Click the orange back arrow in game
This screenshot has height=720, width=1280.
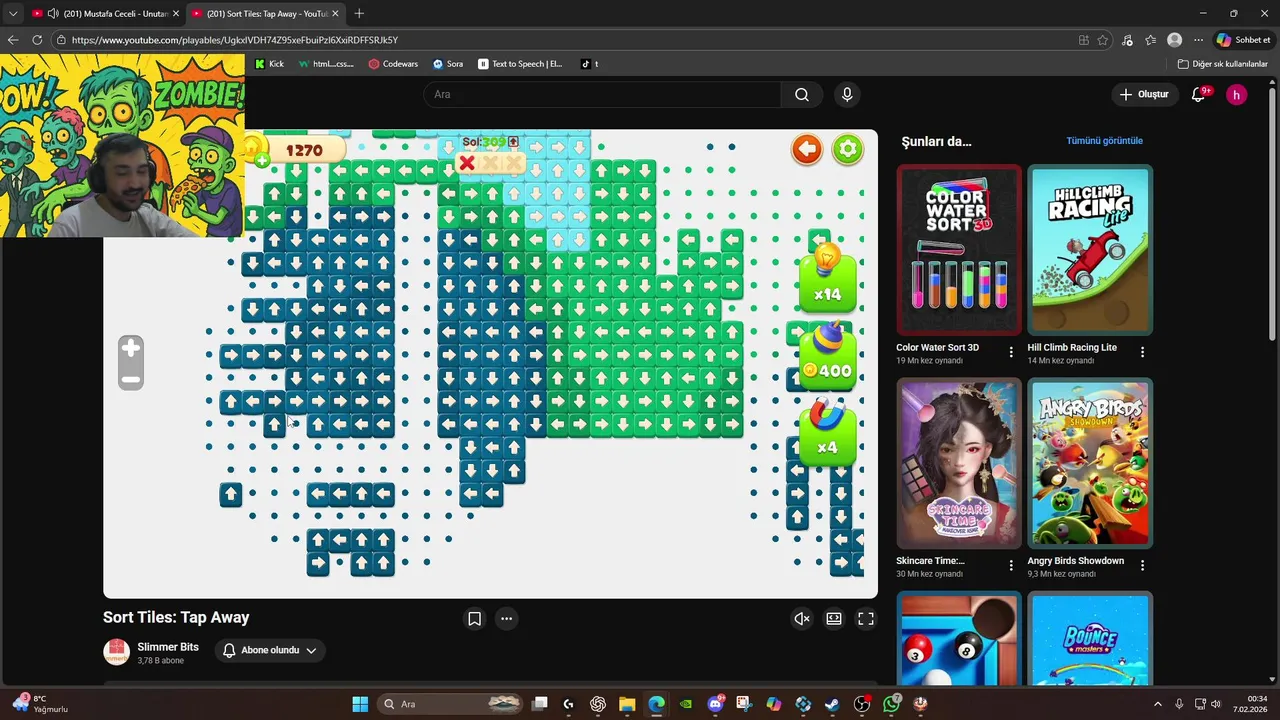pos(806,149)
